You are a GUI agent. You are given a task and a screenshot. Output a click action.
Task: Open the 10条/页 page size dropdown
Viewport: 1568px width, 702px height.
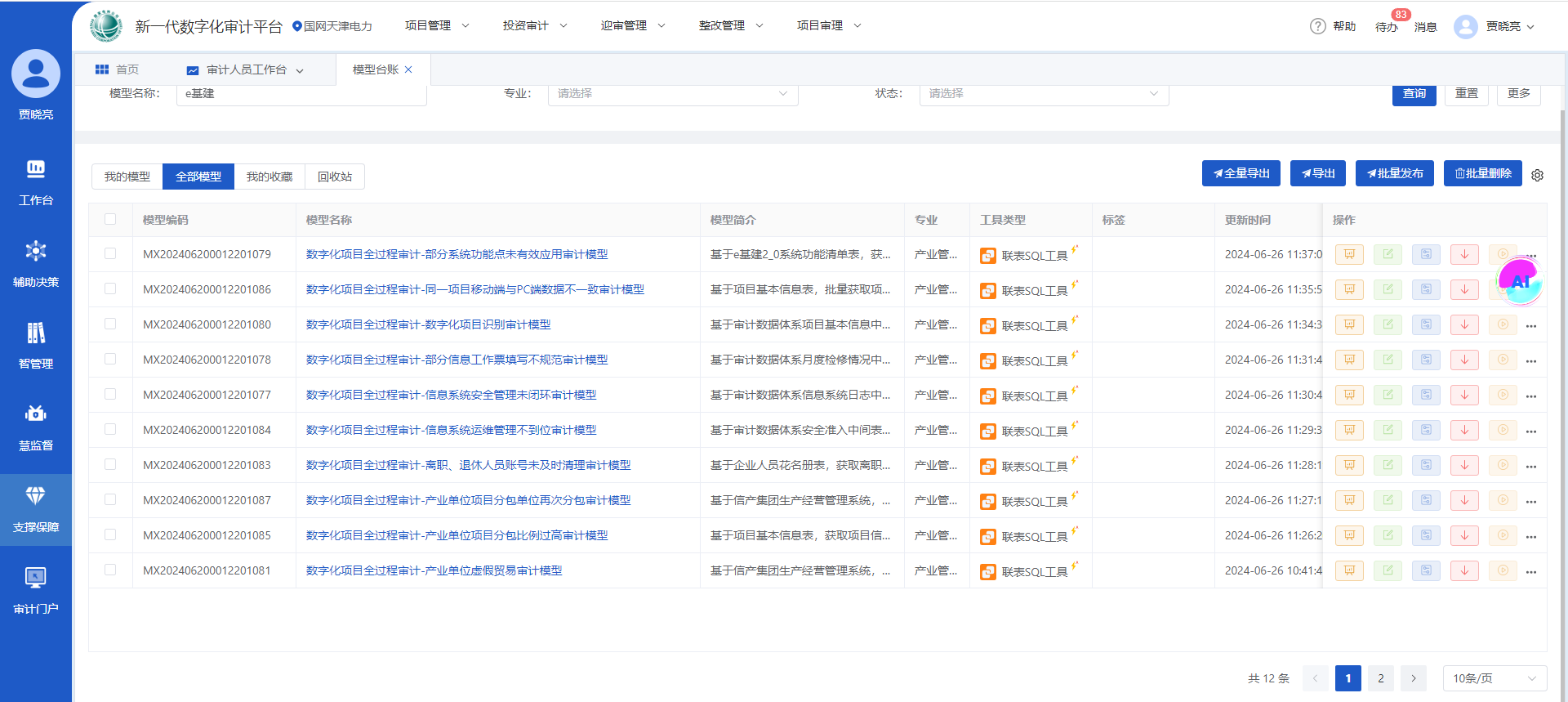pos(1494,678)
